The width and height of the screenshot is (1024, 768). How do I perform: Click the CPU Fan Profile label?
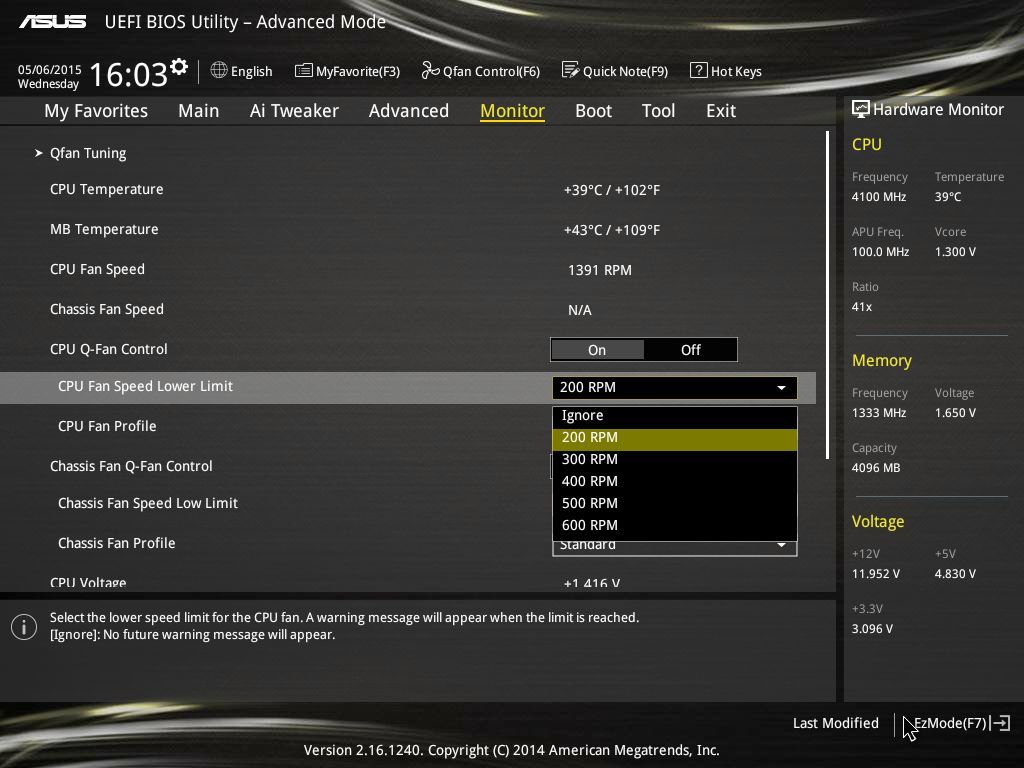pyautogui.click(x=107, y=426)
